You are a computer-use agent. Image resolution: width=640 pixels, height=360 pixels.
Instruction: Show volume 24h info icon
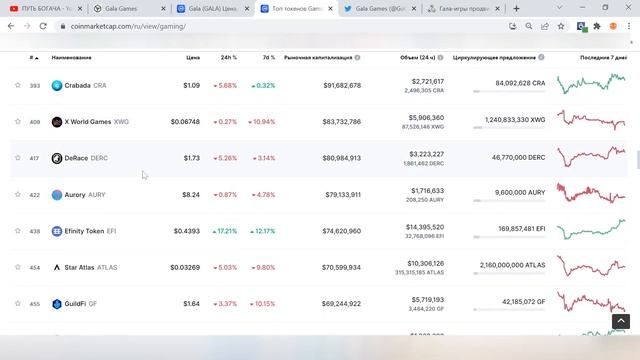(440, 58)
